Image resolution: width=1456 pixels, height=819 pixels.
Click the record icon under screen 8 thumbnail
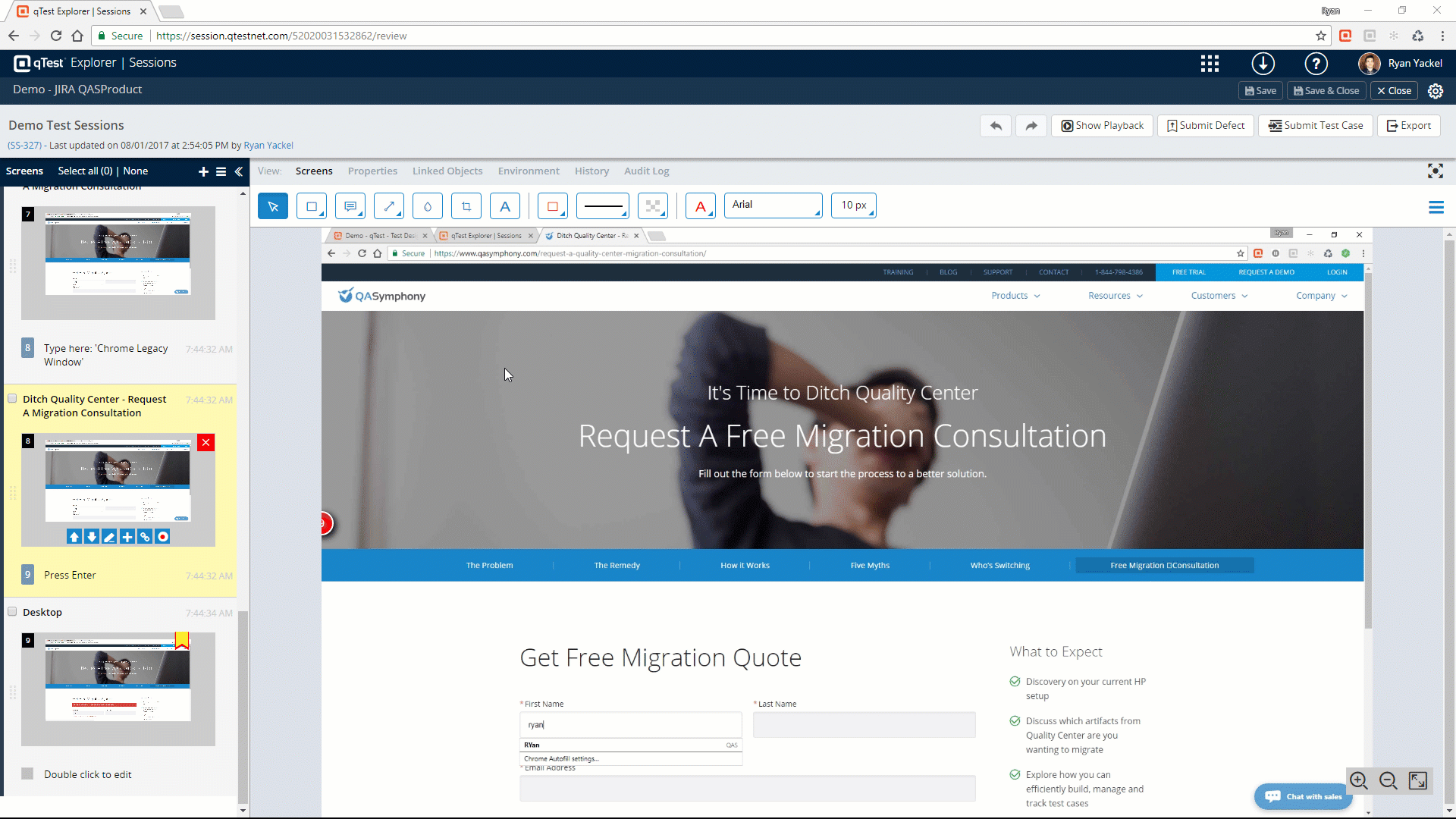coord(162,537)
